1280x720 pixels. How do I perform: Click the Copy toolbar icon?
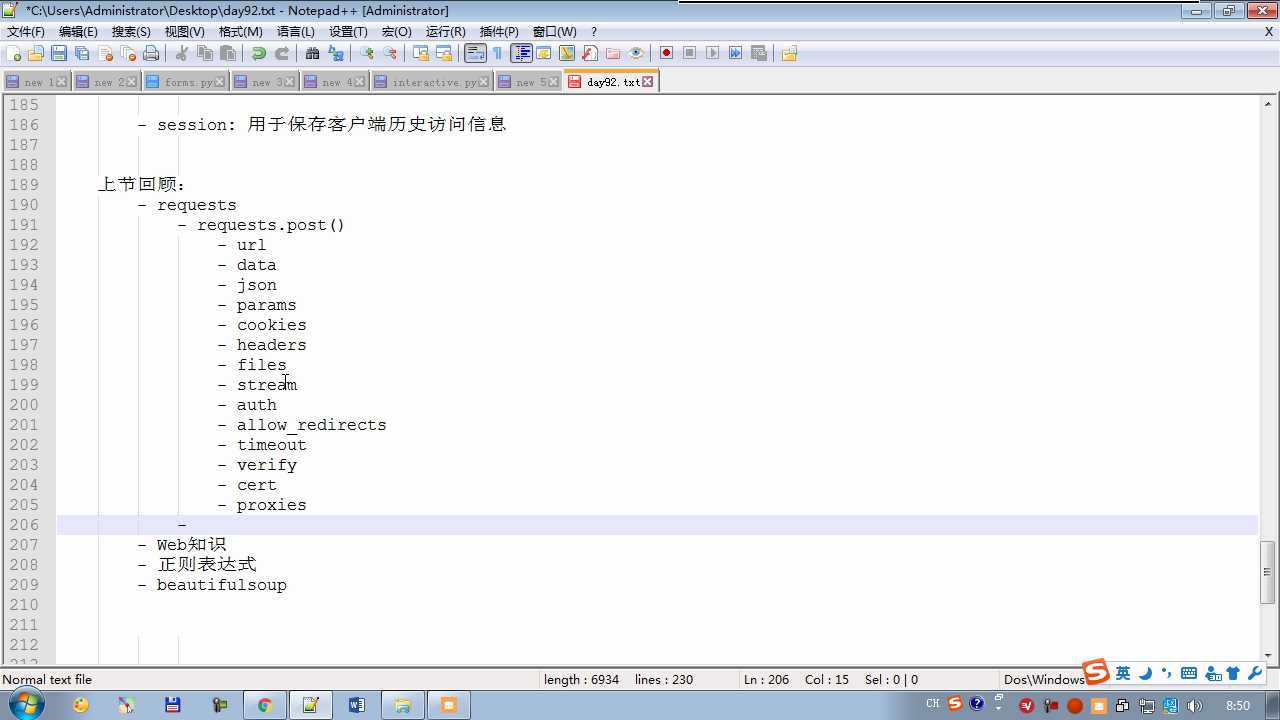click(x=205, y=53)
